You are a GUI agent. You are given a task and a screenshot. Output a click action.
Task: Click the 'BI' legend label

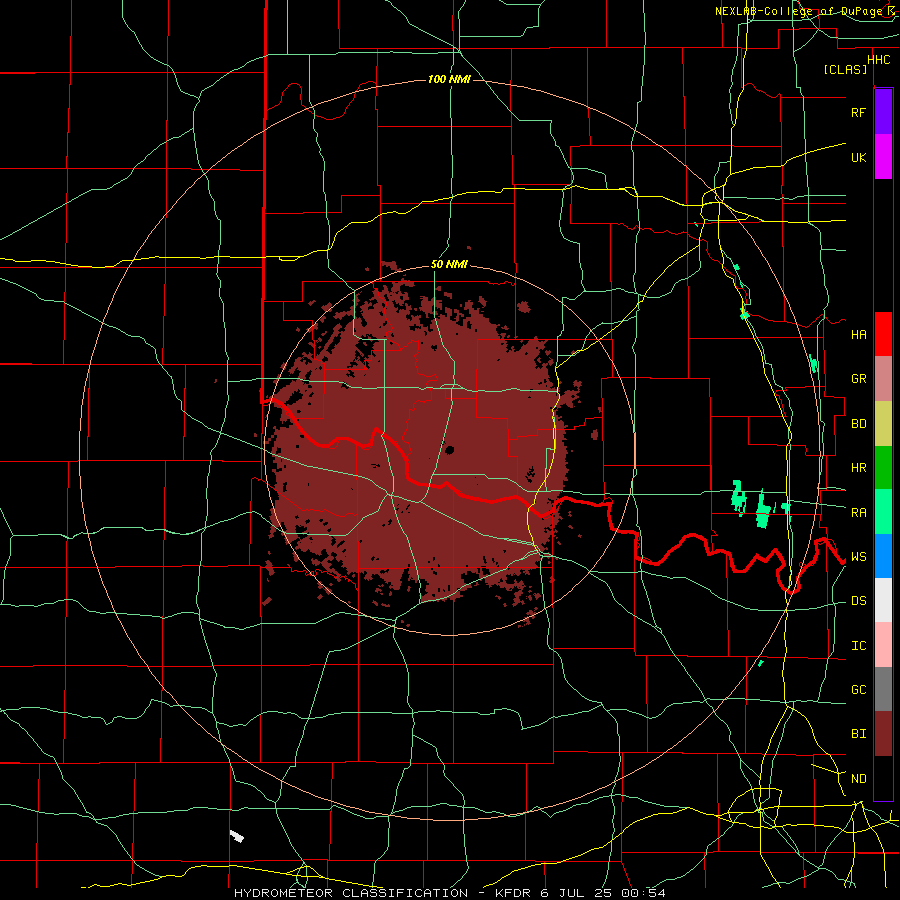tap(859, 734)
